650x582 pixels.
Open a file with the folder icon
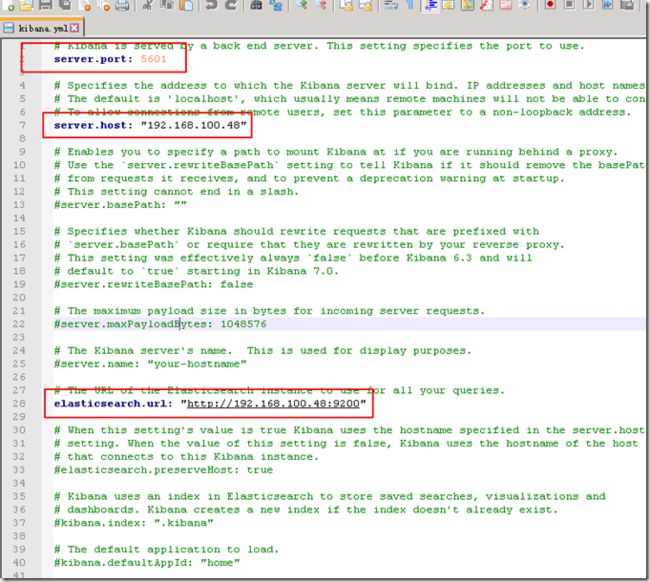point(26,5)
